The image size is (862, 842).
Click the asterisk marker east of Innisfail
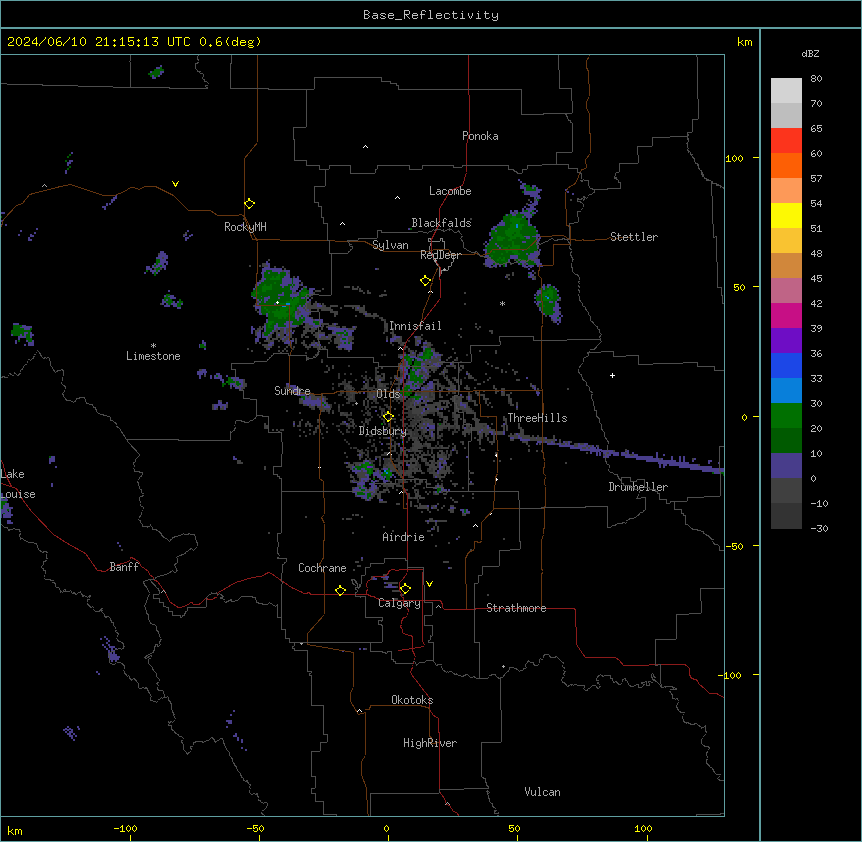pyautogui.click(x=502, y=303)
